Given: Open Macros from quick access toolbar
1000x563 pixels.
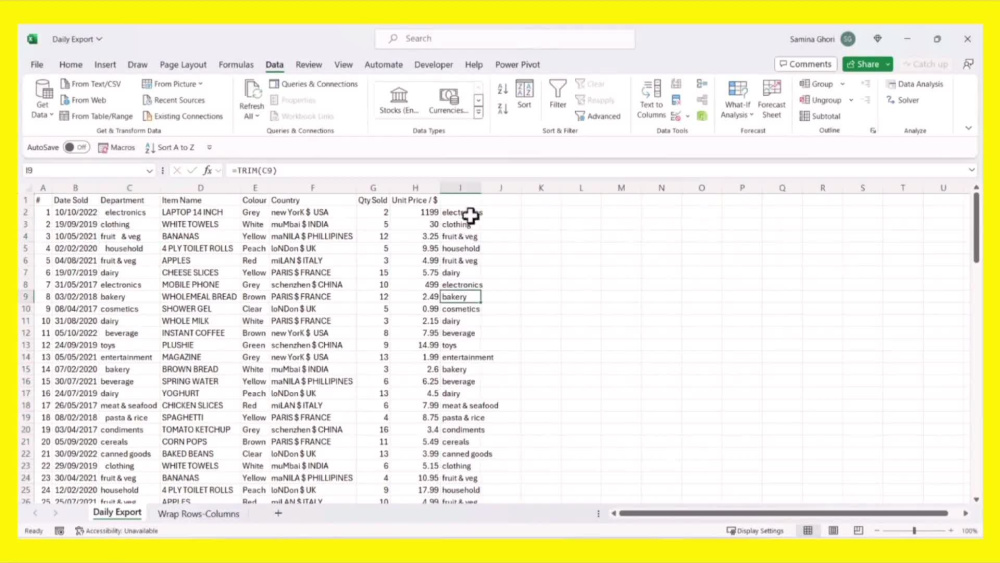Looking at the screenshot, I should pyautogui.click(x=116, y=147).
